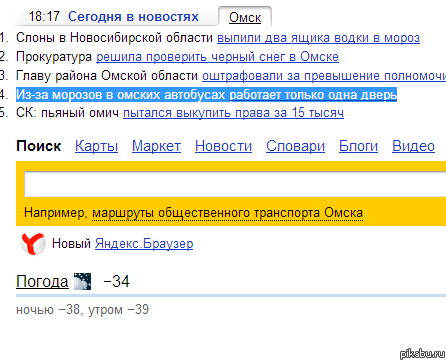Viewport: 446px width, 361px height.
Task: Click the current temperature −34
Action: [116, 281]
